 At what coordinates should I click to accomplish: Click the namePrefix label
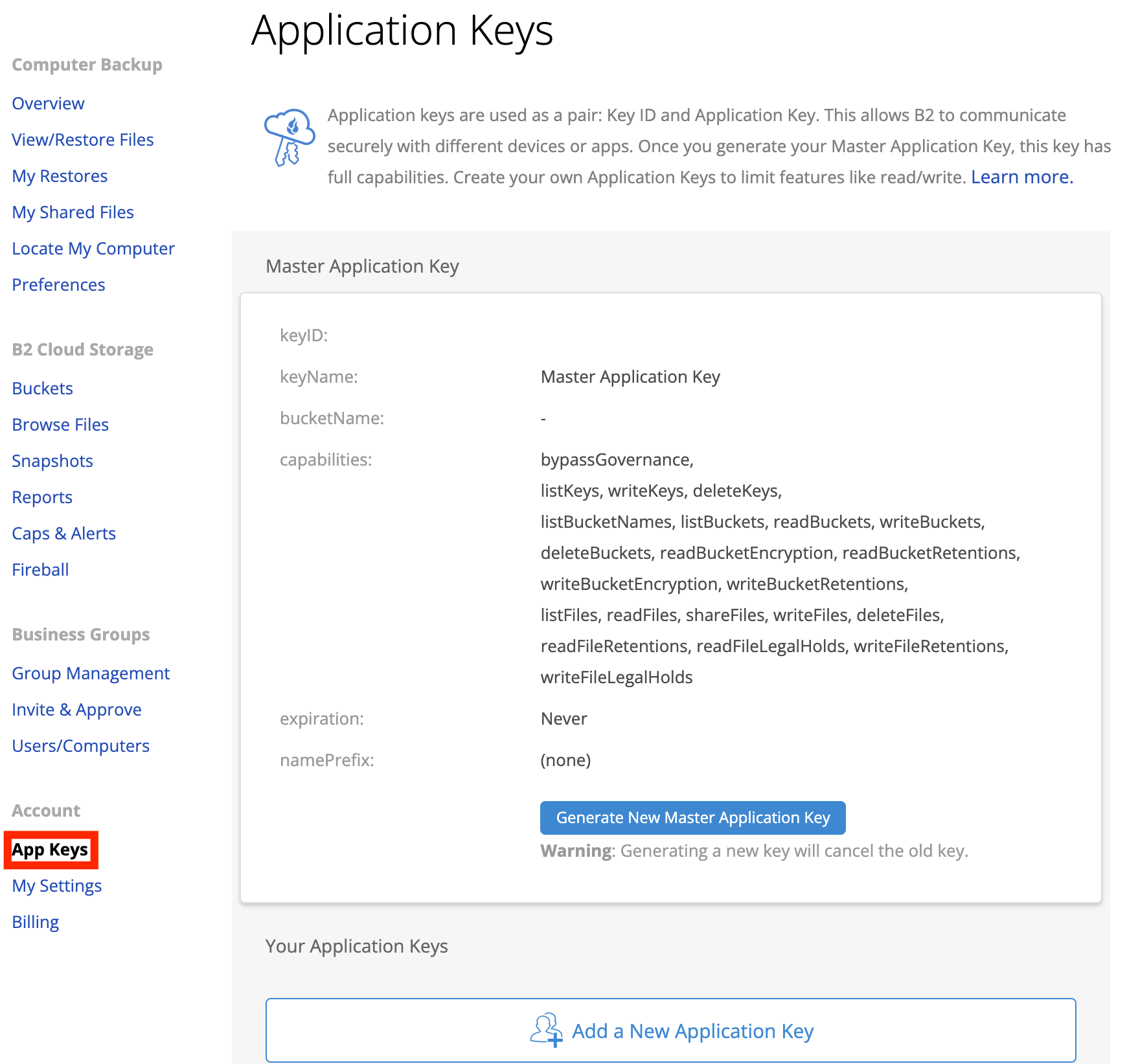[x=327, y=760]
